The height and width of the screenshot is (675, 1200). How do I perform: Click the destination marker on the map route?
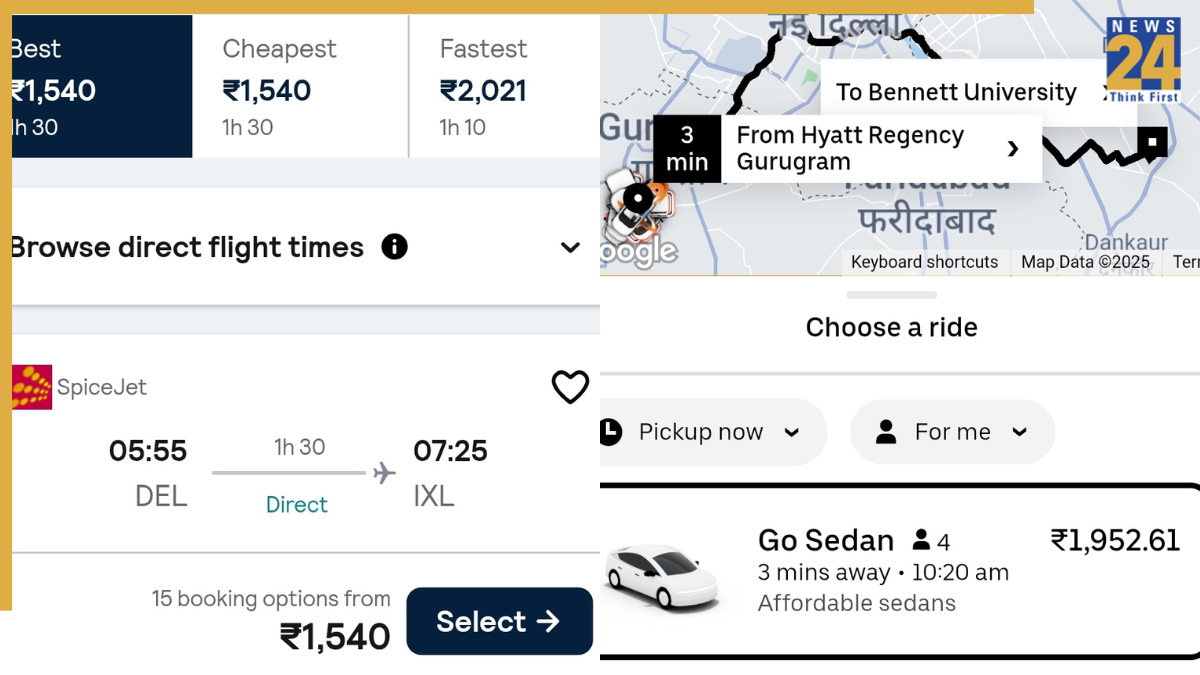pyautogui.click(x=1152, y=142)
